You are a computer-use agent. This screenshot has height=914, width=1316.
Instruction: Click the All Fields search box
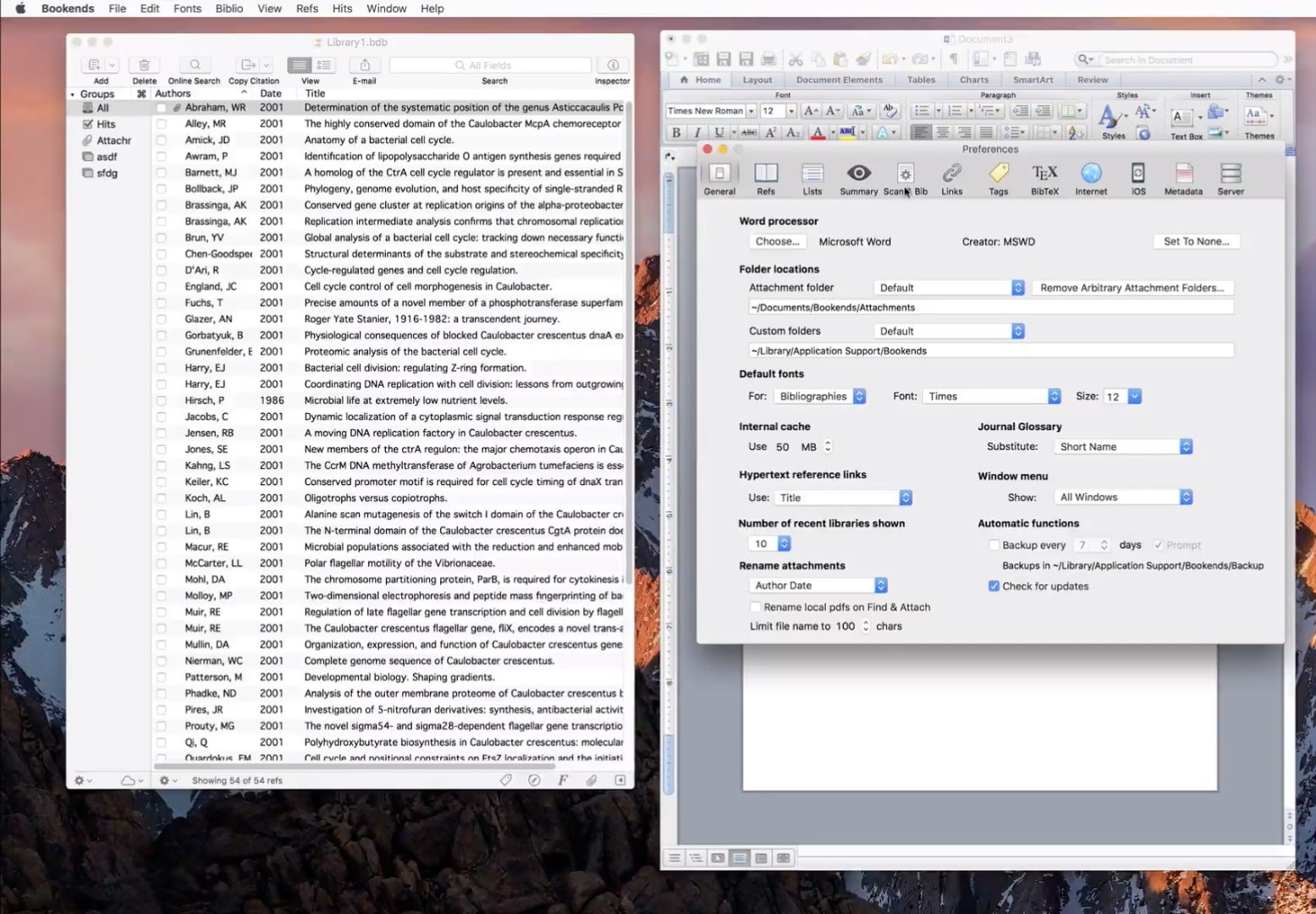click(490, 65)
